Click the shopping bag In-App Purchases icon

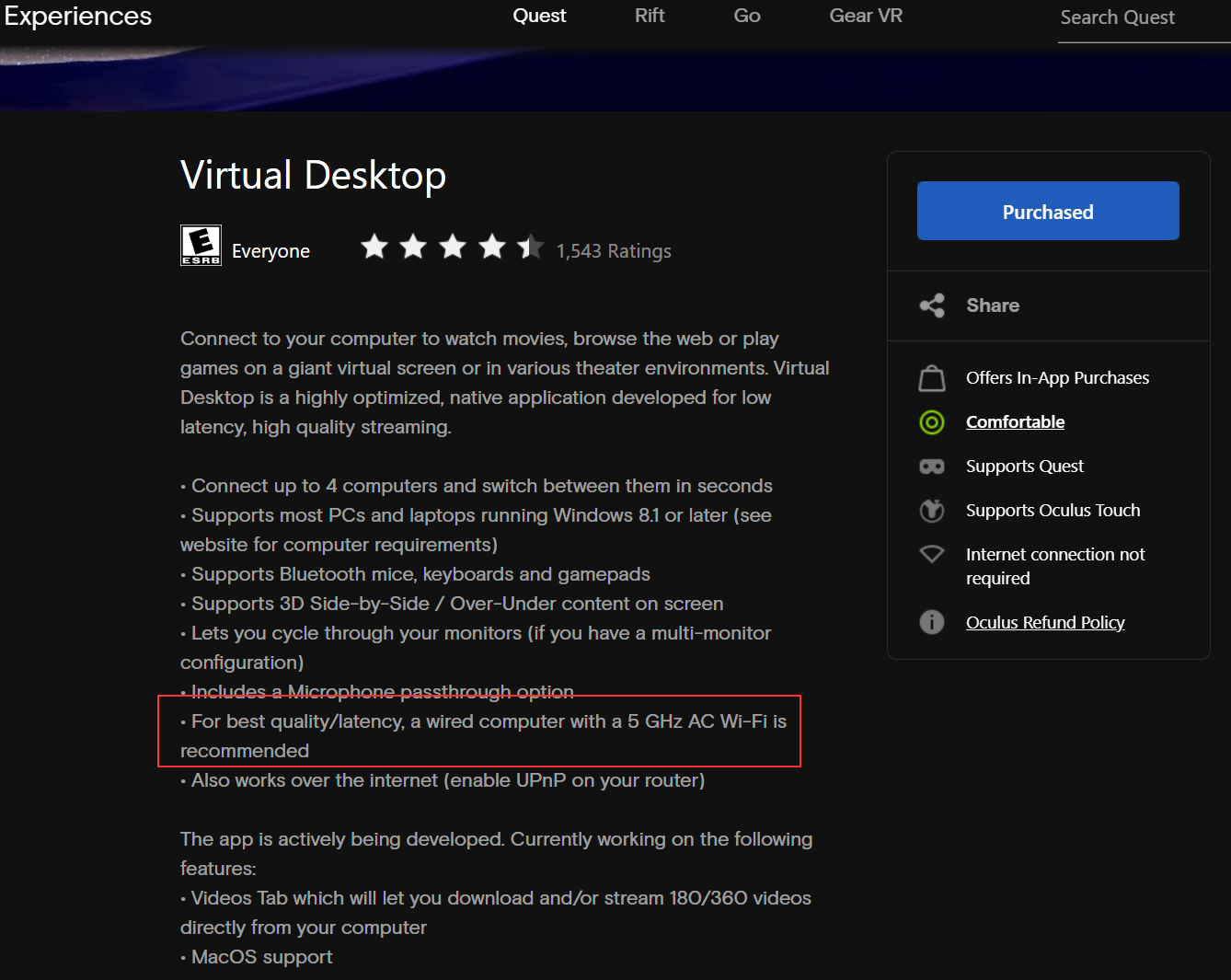tap(932, 378)
